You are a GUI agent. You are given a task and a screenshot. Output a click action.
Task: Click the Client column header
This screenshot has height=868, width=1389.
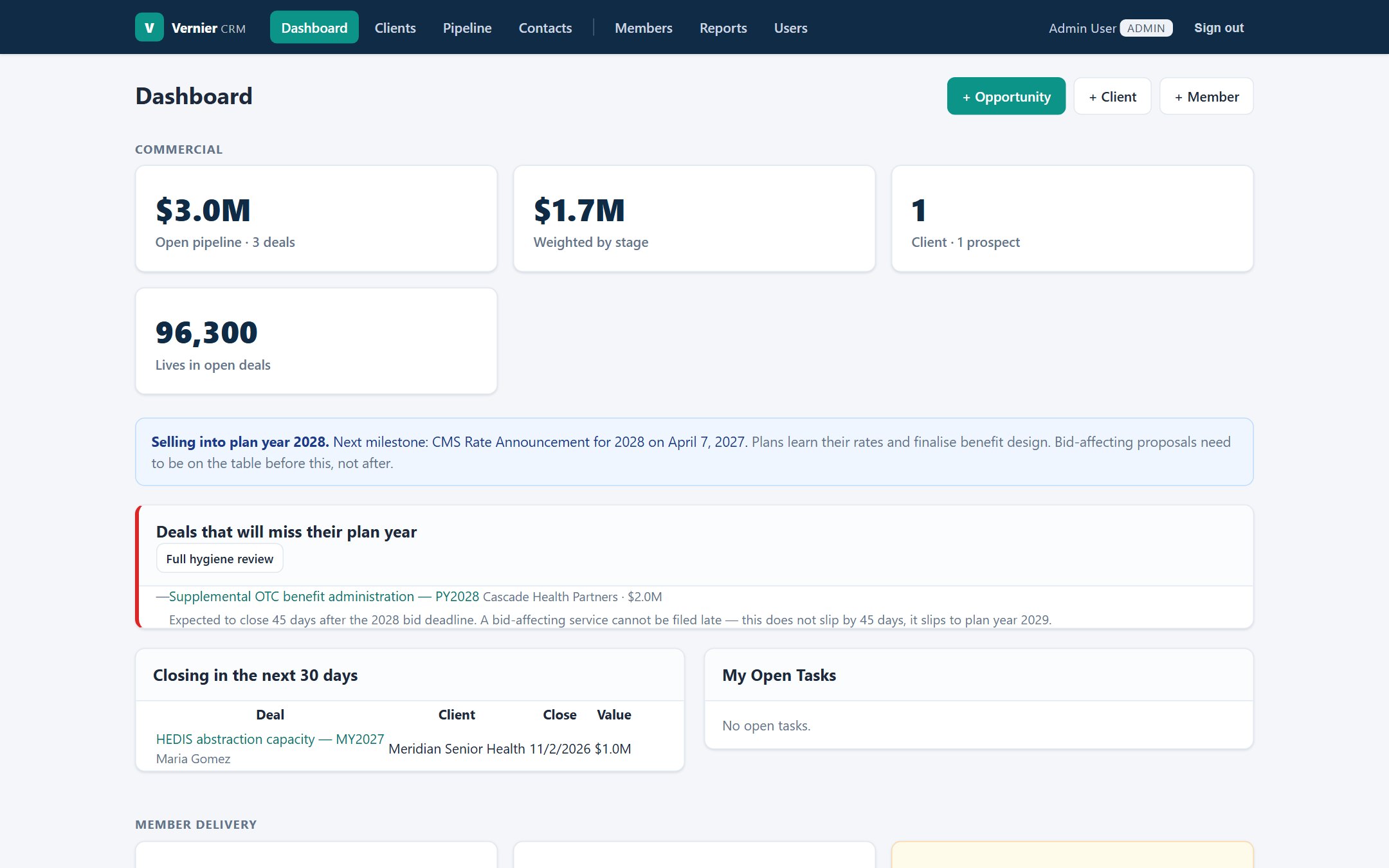pos(457,715)
